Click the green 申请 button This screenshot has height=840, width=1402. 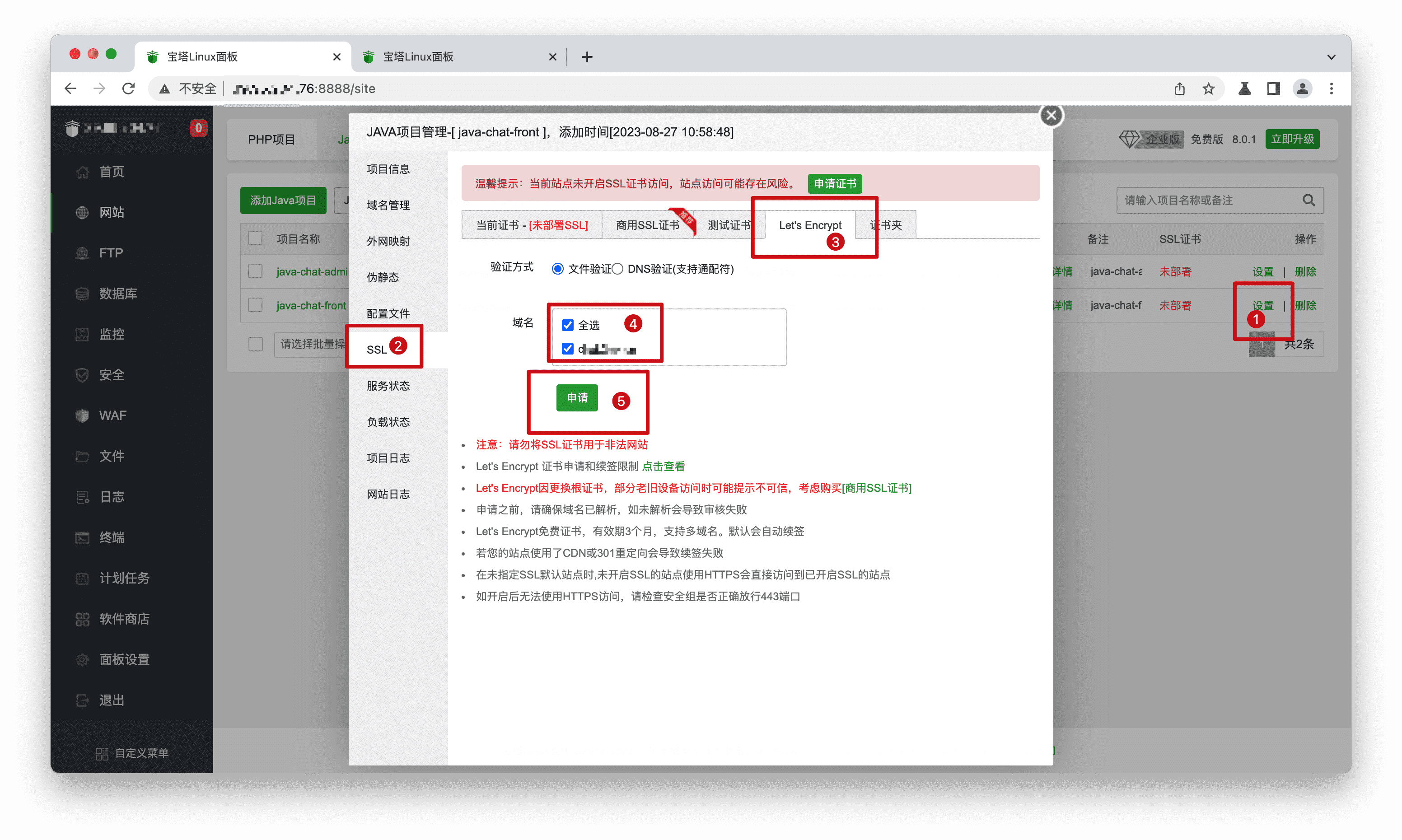[577, 398]
